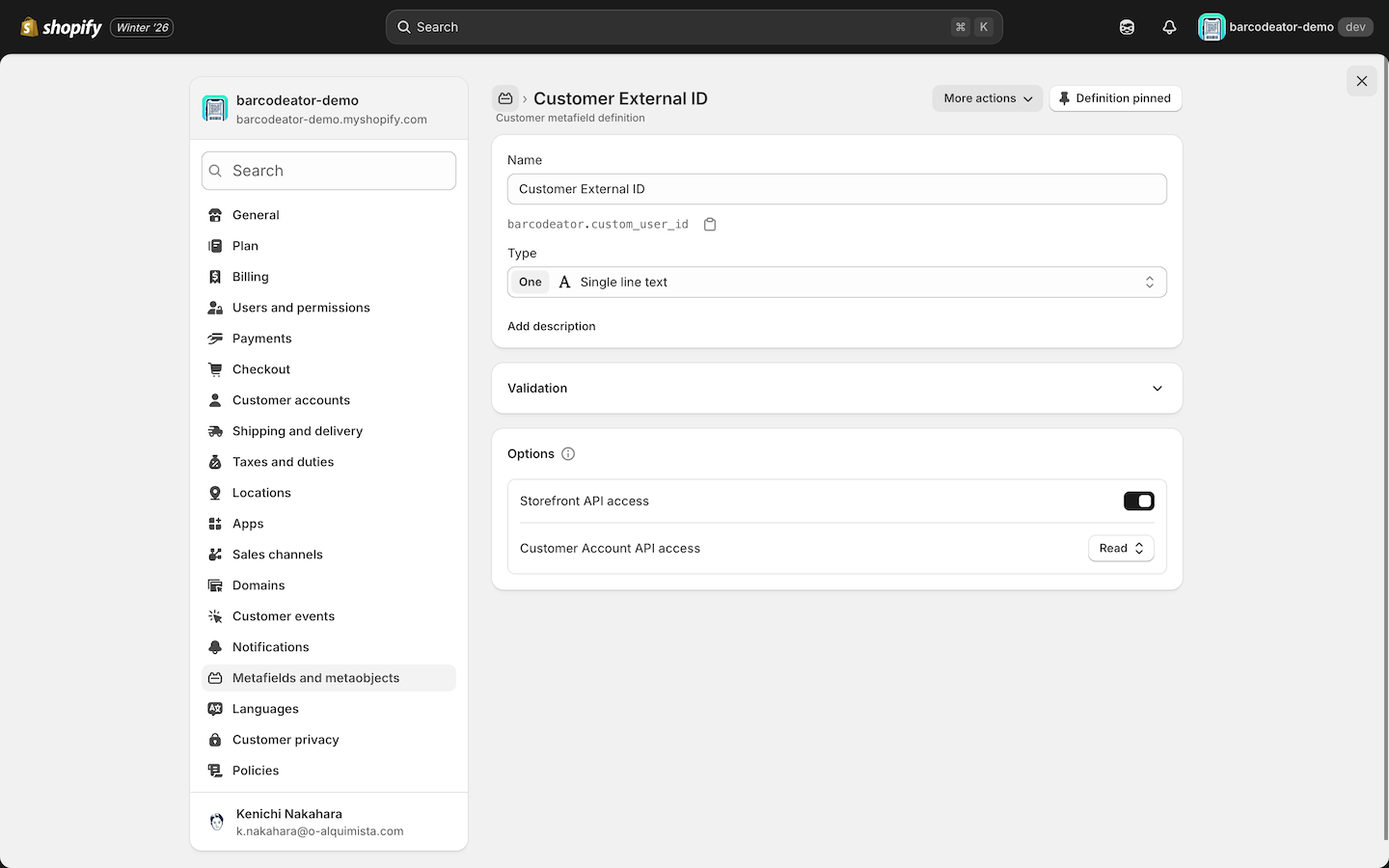
Task: Click the Definition pinned button
Action: (1115, 97)
